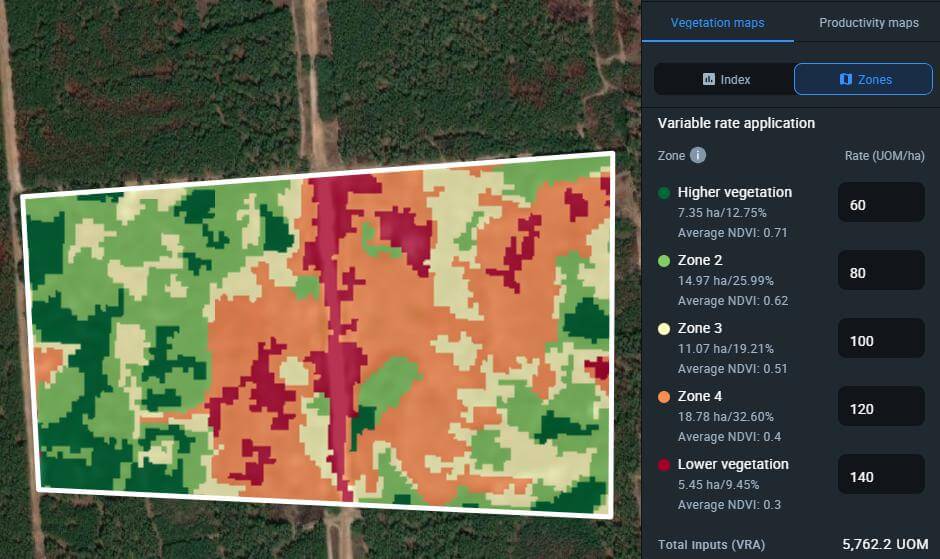Click the 11.07 ha/19.21% area text
Image resolution: width=940 pixels, height=559 pixels.
[725, 348]
